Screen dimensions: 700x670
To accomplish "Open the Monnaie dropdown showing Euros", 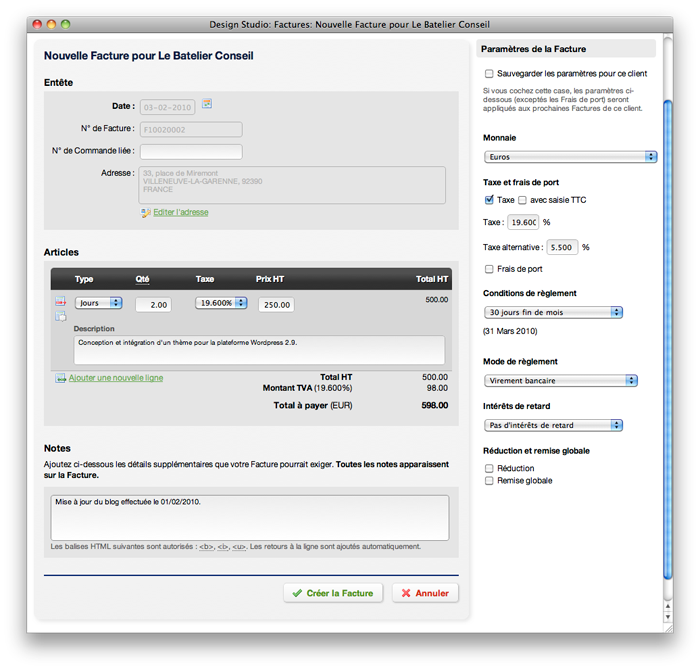I will tap(570, 157).
